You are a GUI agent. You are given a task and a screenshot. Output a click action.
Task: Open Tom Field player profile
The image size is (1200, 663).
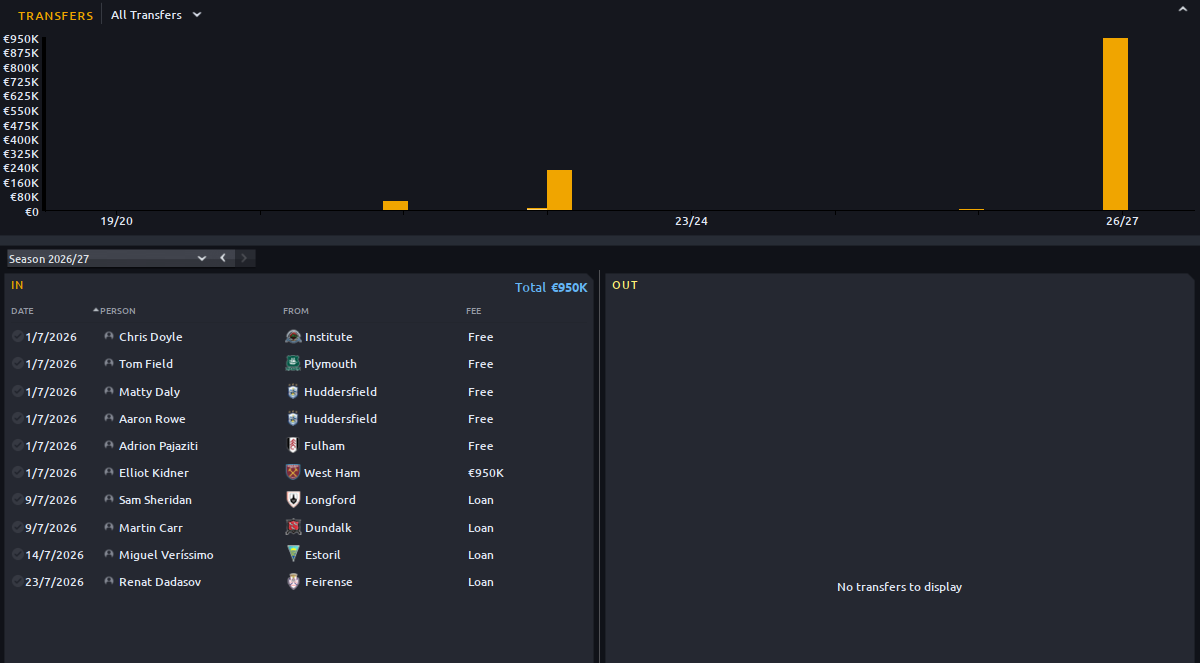pos(146,364)
